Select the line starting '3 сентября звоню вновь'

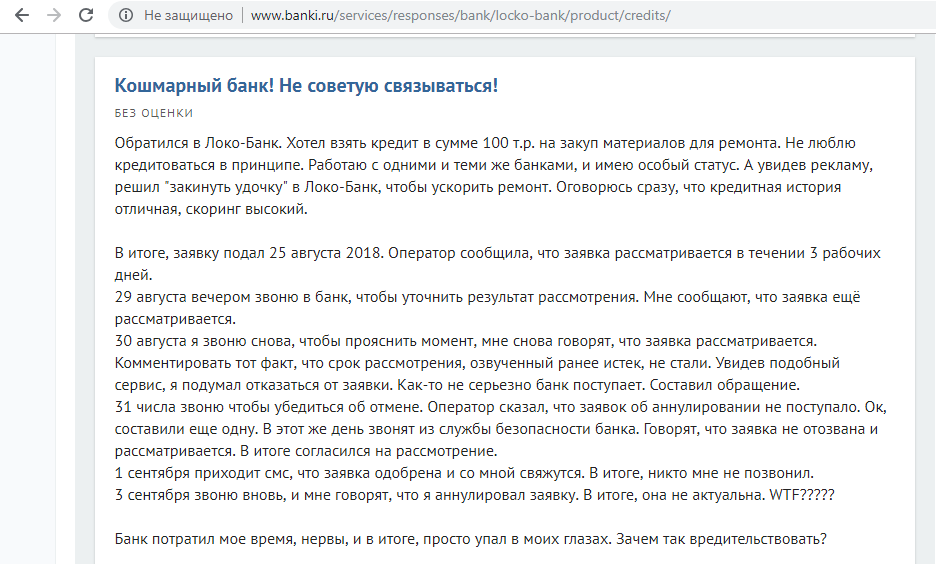[x=475, y=495]
